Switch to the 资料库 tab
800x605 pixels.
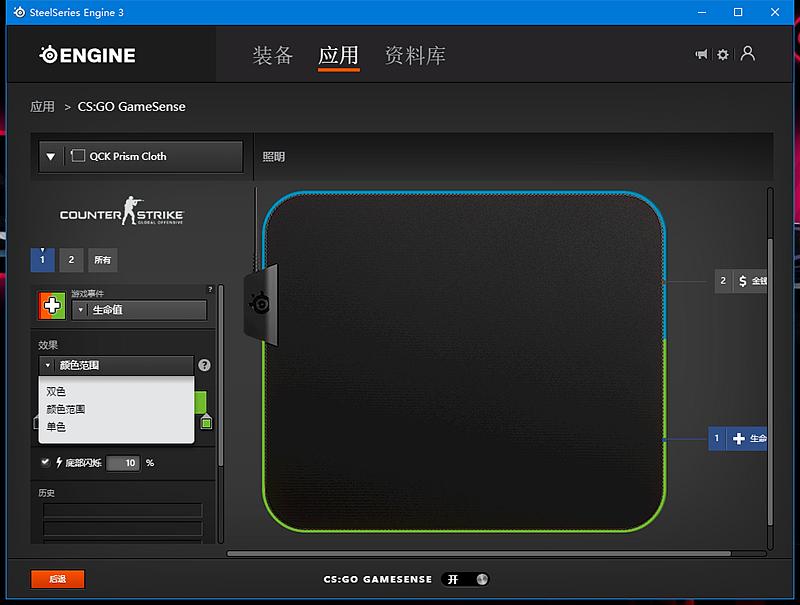coord(415,55)
